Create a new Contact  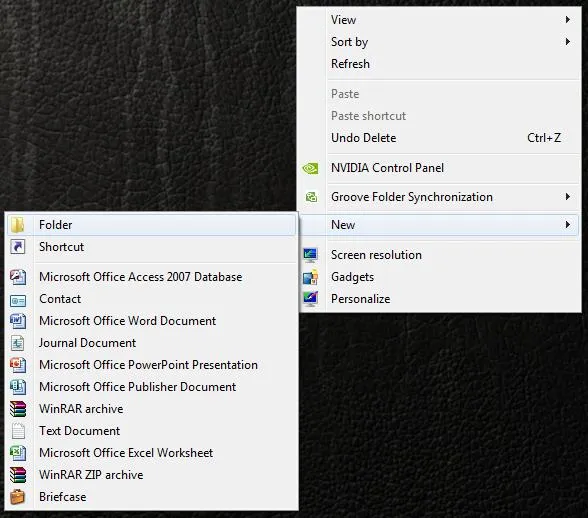pyautogui.click(x=152, y=299)
